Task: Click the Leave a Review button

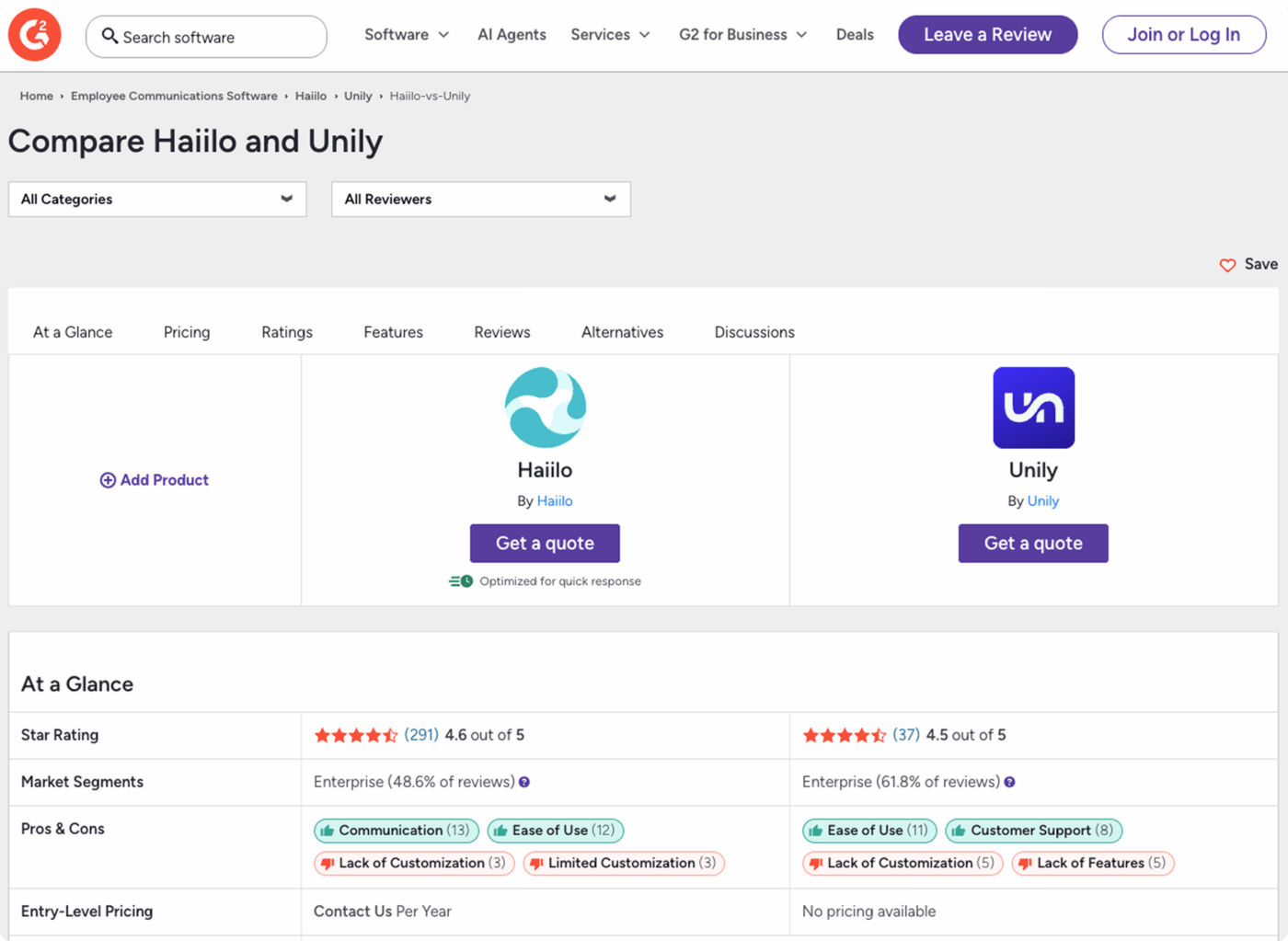Action: 988,35
